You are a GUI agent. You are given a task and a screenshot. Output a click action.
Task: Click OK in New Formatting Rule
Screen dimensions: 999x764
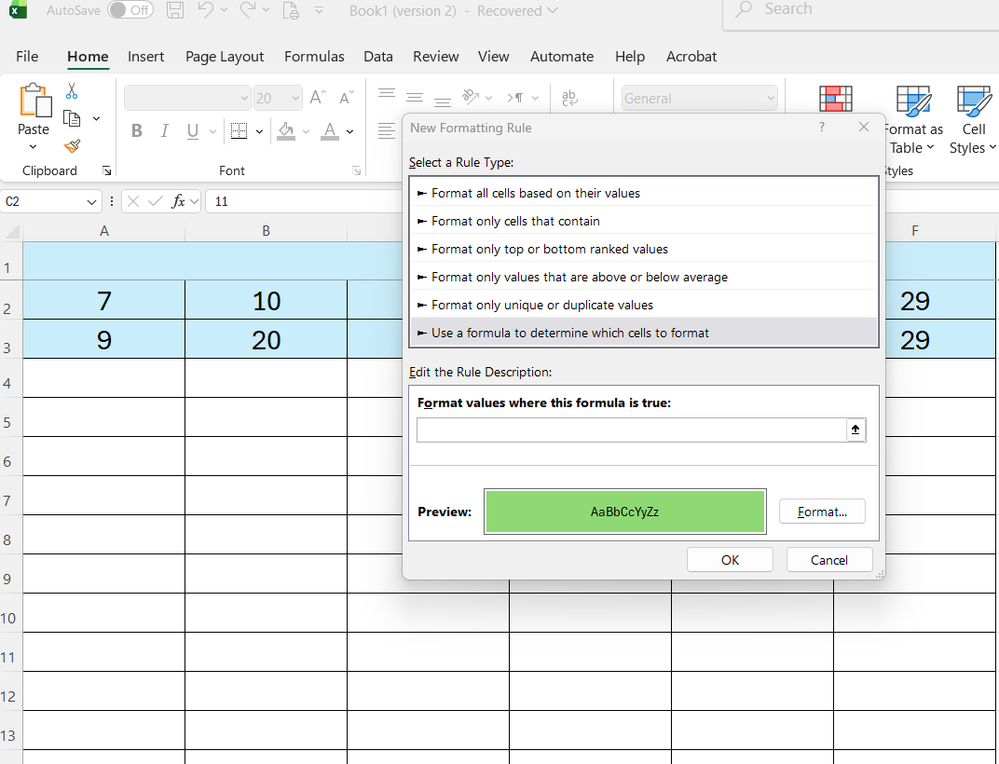pyautogui.click(x=730, y=560)
